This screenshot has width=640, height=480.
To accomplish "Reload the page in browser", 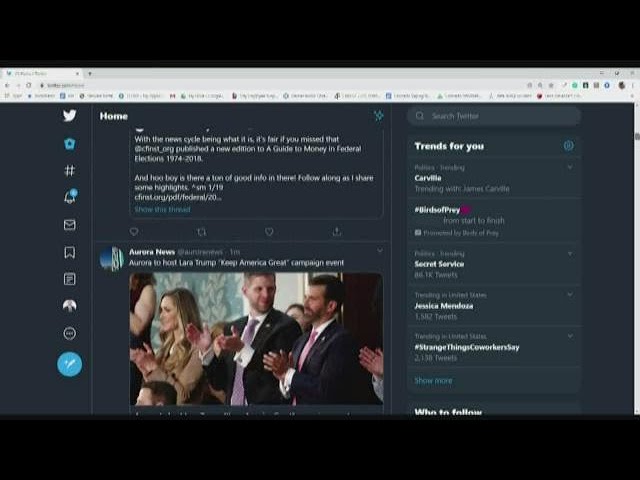I will point(29,85).
